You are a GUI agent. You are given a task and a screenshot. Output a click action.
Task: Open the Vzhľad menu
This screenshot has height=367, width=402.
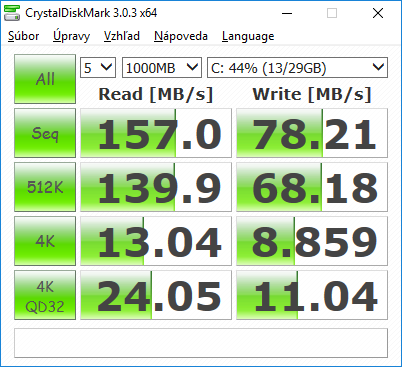(122, 36)
